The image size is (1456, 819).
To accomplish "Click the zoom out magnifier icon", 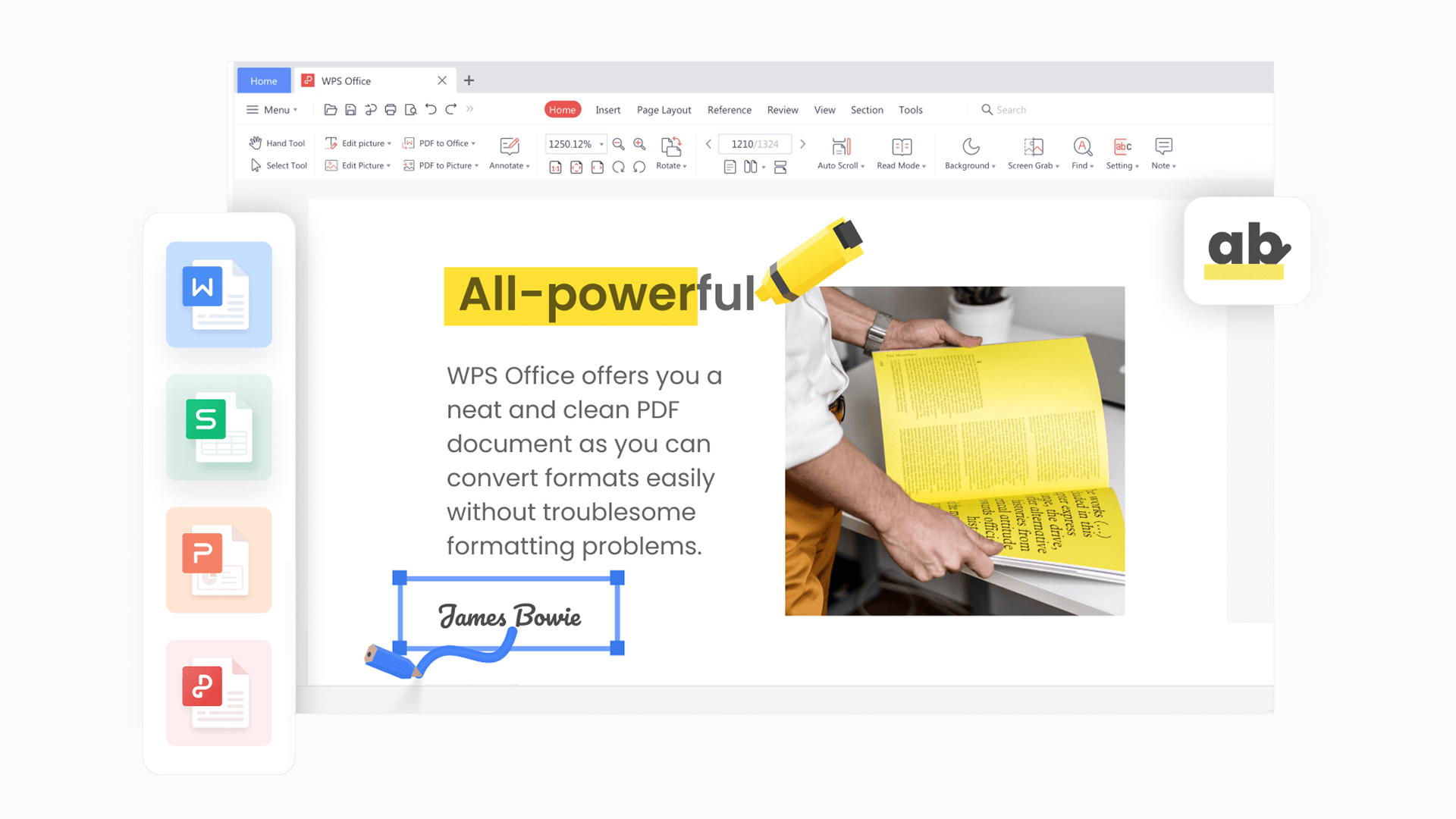I will pos(618,144).
